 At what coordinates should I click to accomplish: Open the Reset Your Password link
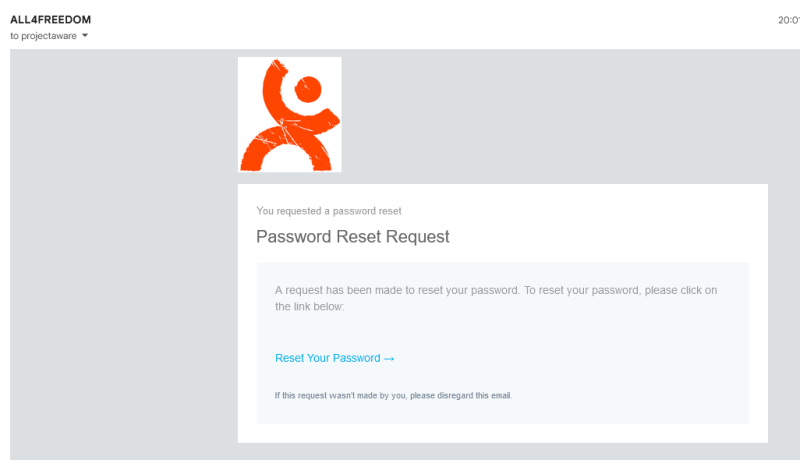(x=335, y=358)
